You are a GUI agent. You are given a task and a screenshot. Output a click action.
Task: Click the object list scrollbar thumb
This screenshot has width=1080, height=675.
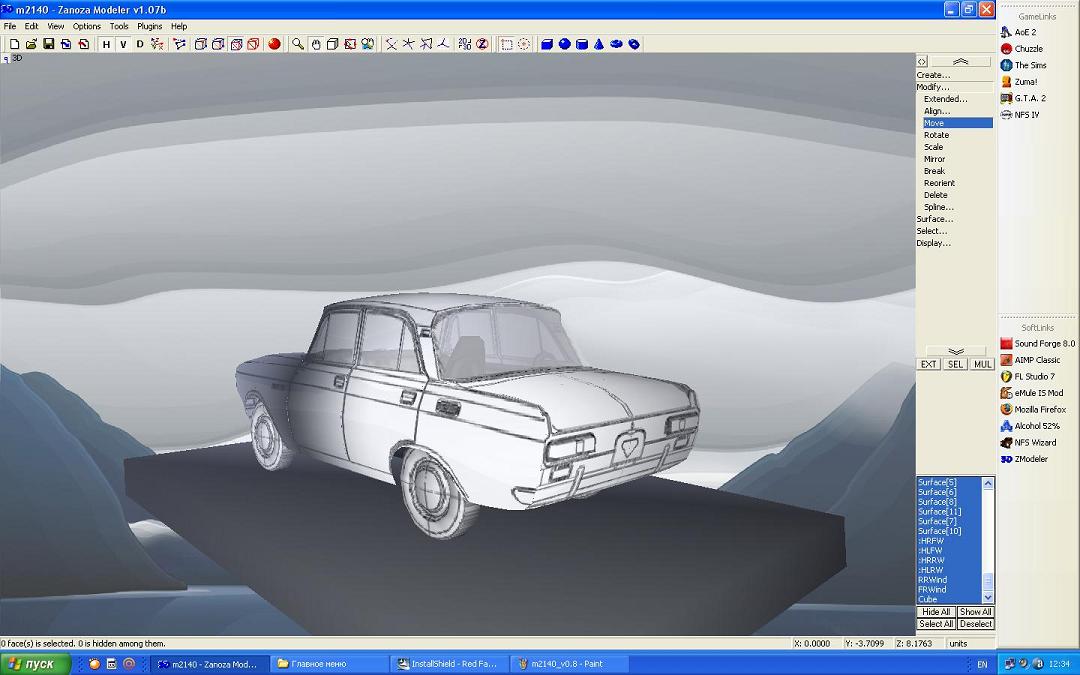coord(988,582)
